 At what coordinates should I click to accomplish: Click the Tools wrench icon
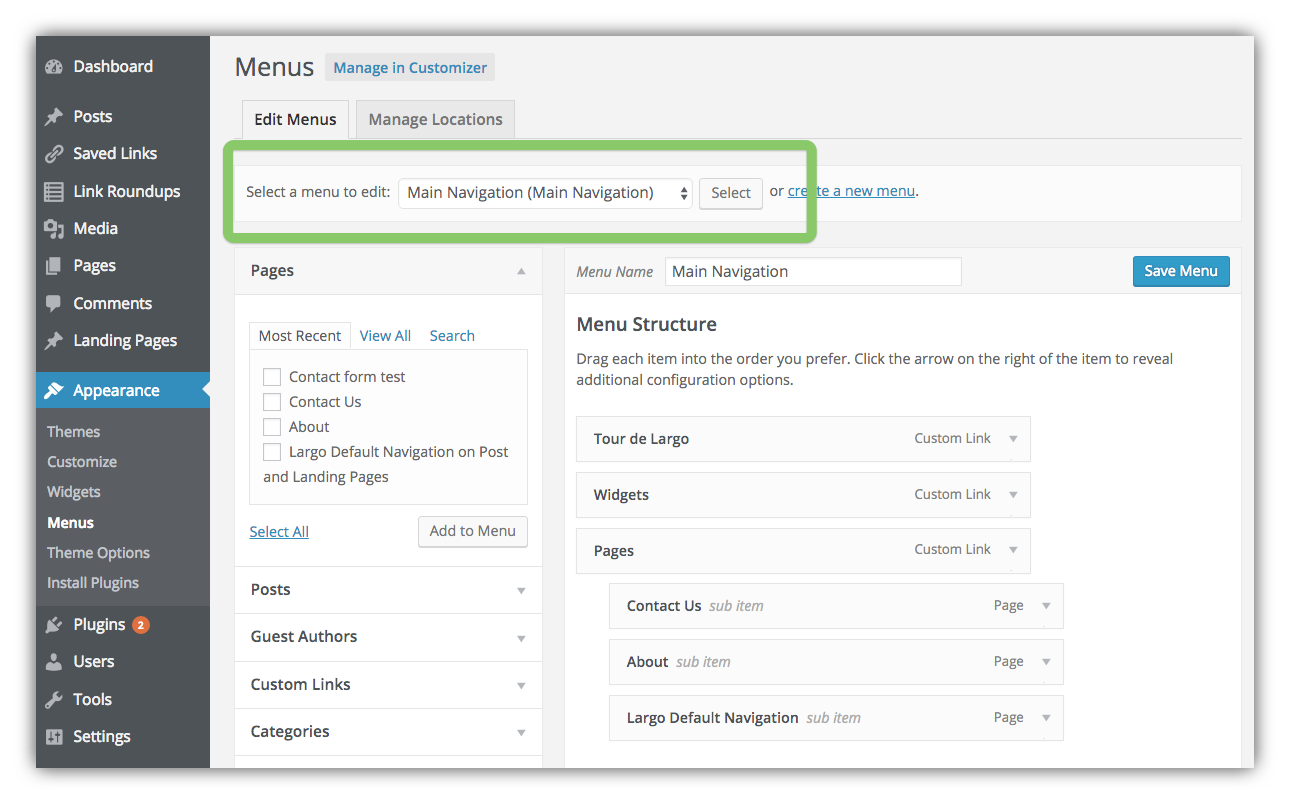click(x=54, y=700)
